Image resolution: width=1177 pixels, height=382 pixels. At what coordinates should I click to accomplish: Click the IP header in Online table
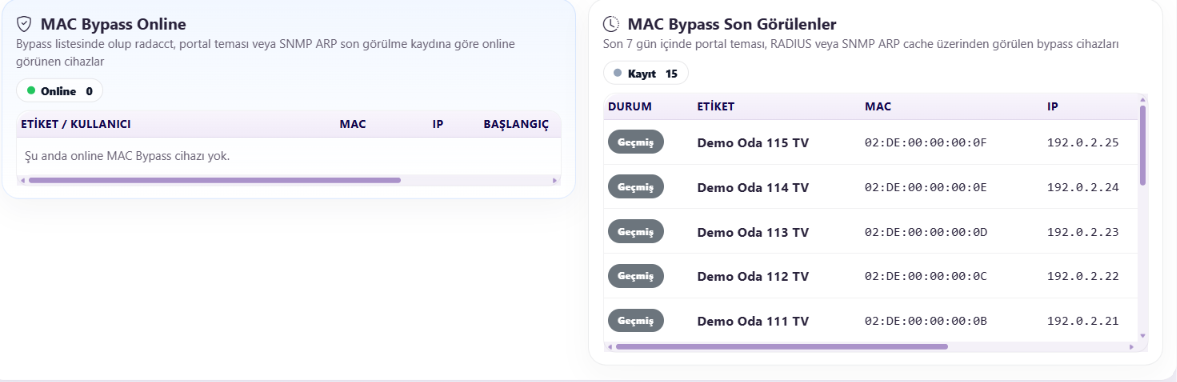(x=438, y=125)
